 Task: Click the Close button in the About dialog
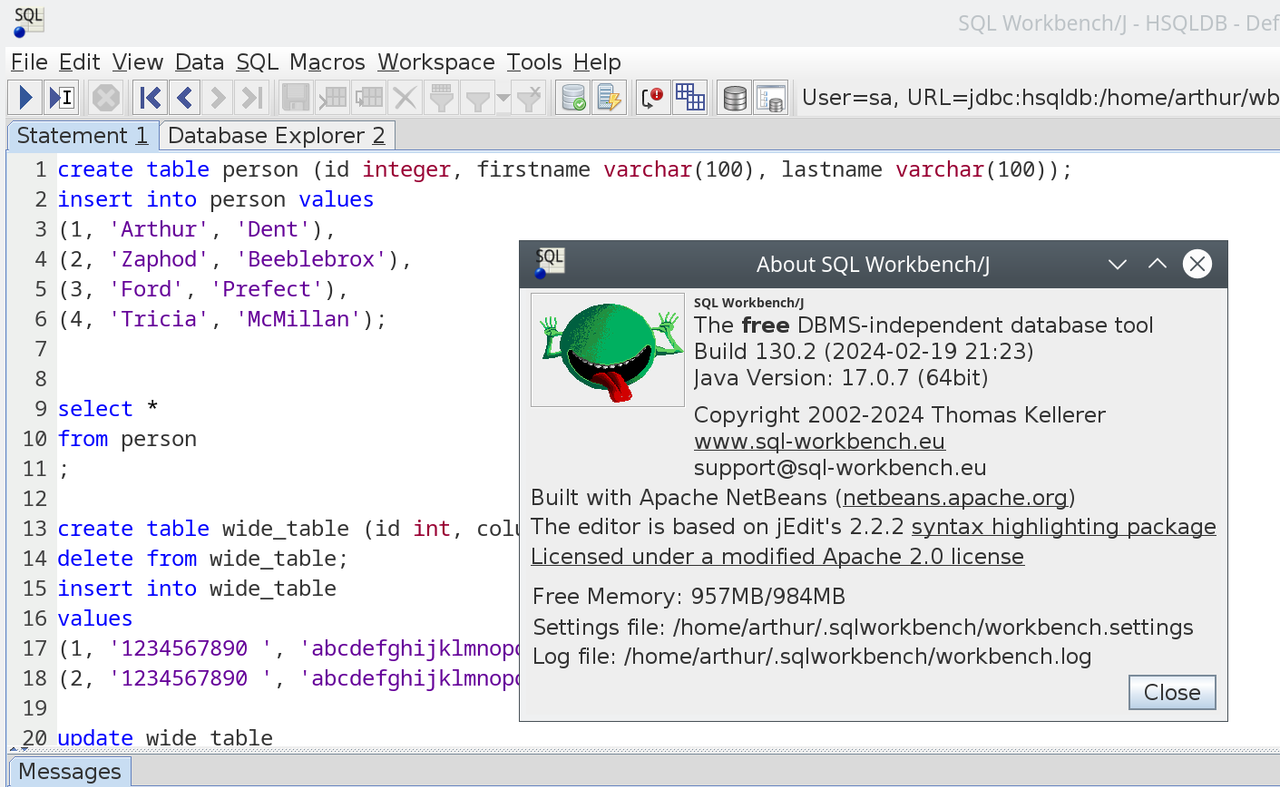coord(1171,692)
